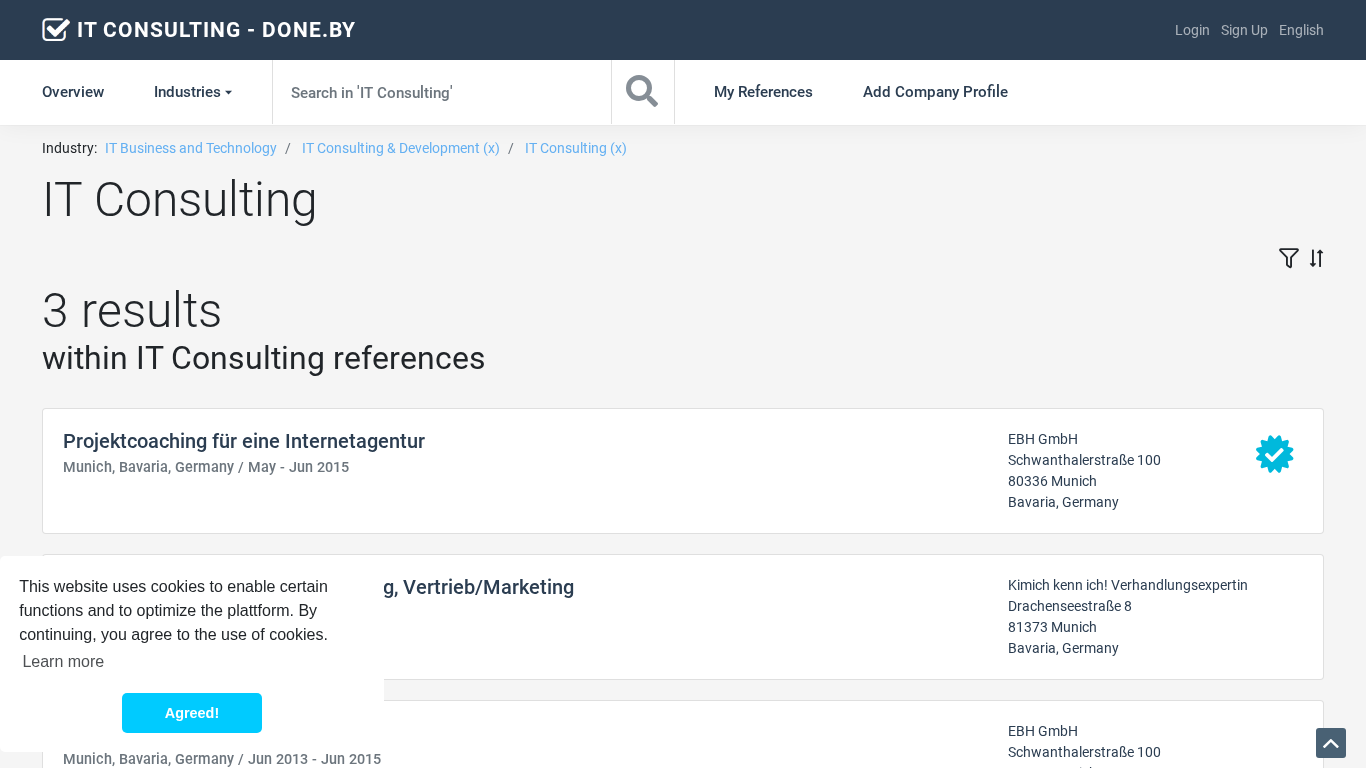Viewport: 1366px width, 768px height.
Task: Open Add Company Profile page
Action: (935, 92)
